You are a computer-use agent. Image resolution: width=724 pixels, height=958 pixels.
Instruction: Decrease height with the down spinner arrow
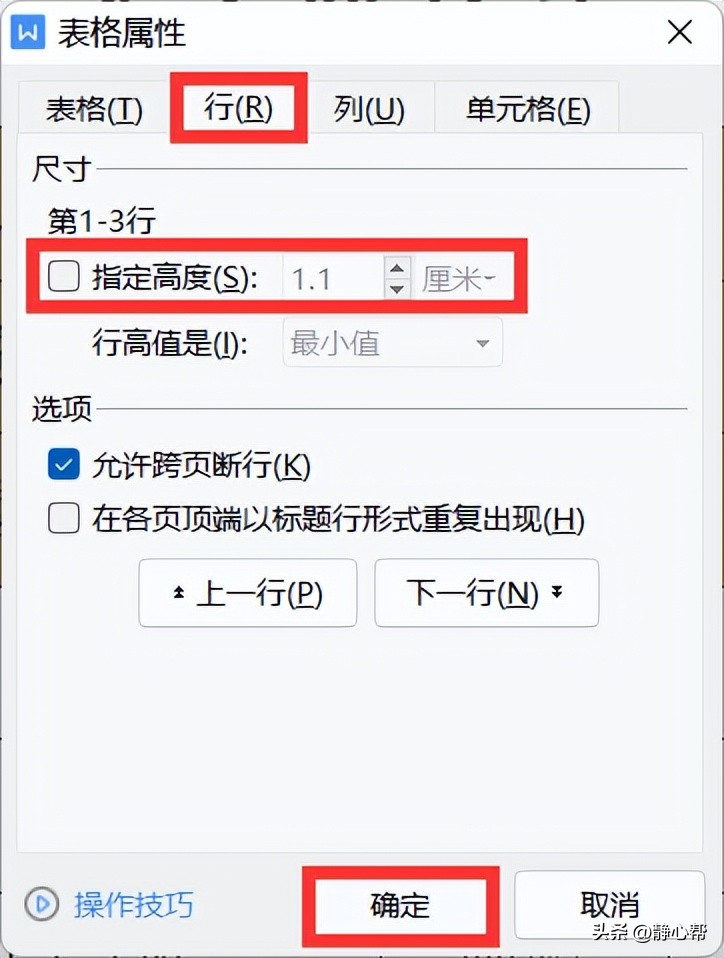[x=397, y=288]
